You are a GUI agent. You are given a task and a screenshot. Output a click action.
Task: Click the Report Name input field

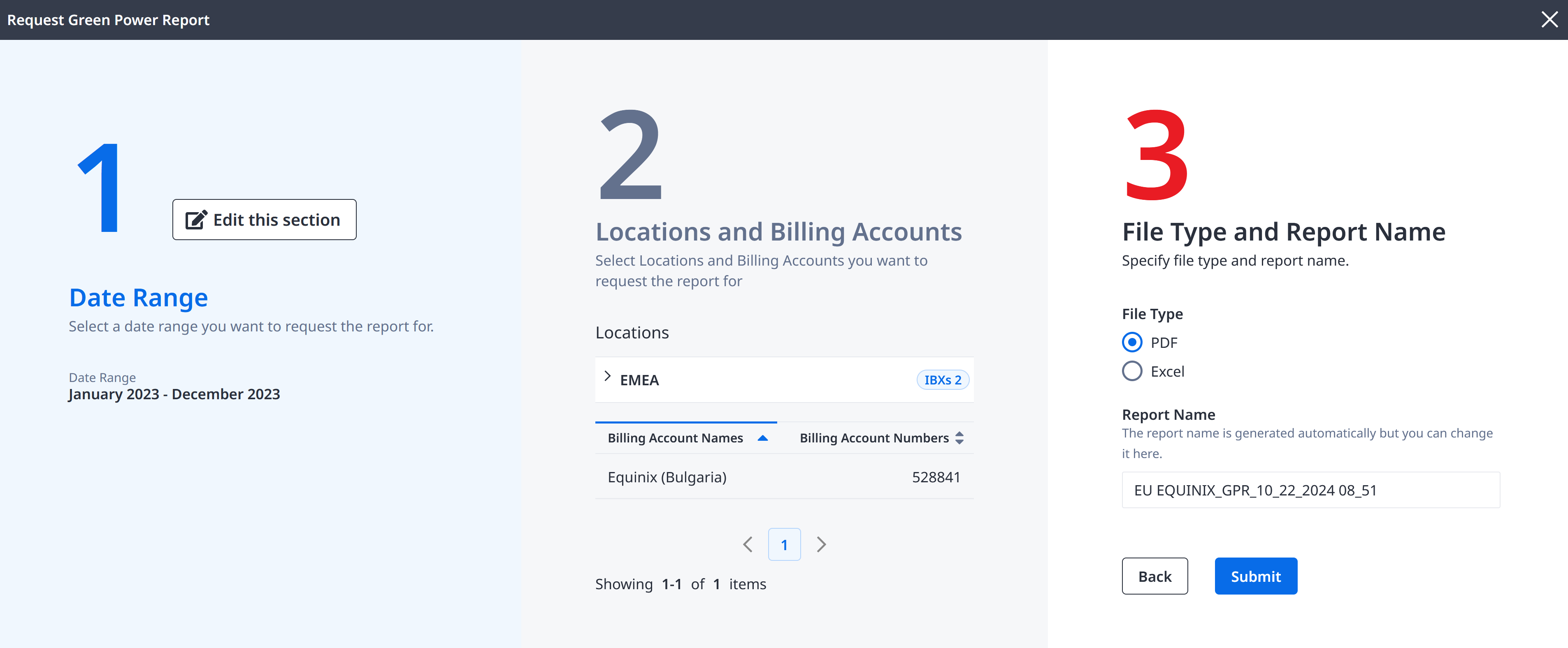pos(1310,490)
